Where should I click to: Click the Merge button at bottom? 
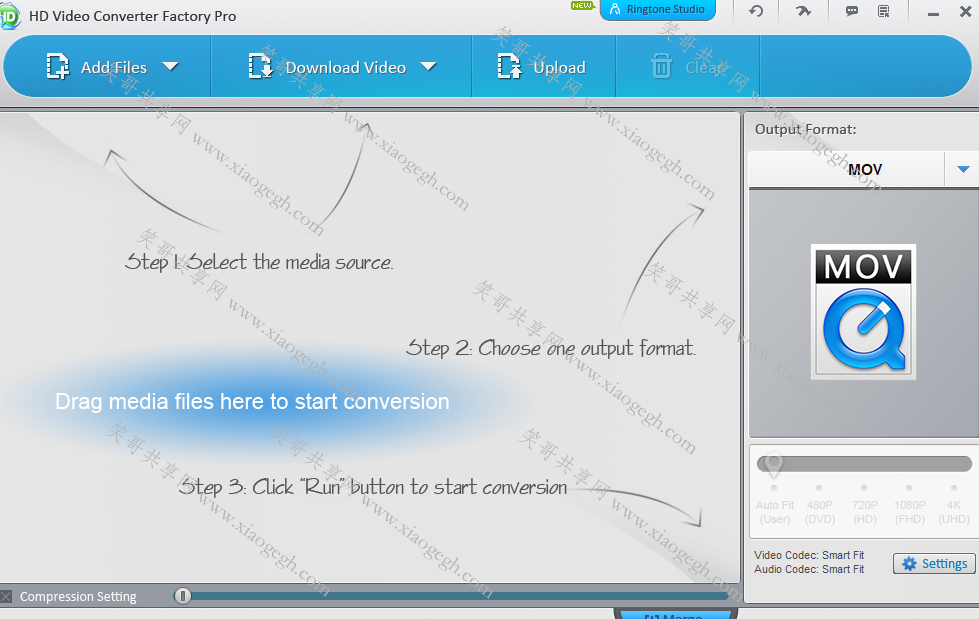[x=676, y=615]
